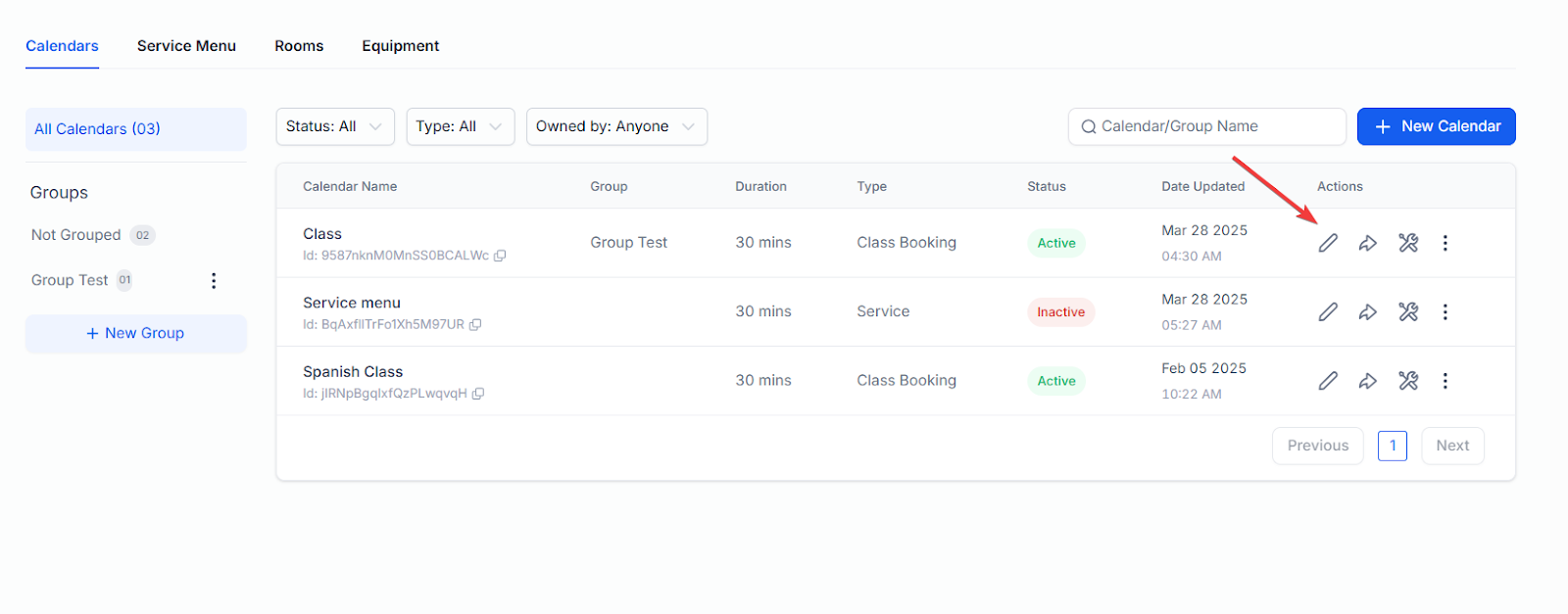Image resolution: width=1568 pixels, height=614 pixels.
Task: Open tools icon for Service menu
Action: 1408,312
